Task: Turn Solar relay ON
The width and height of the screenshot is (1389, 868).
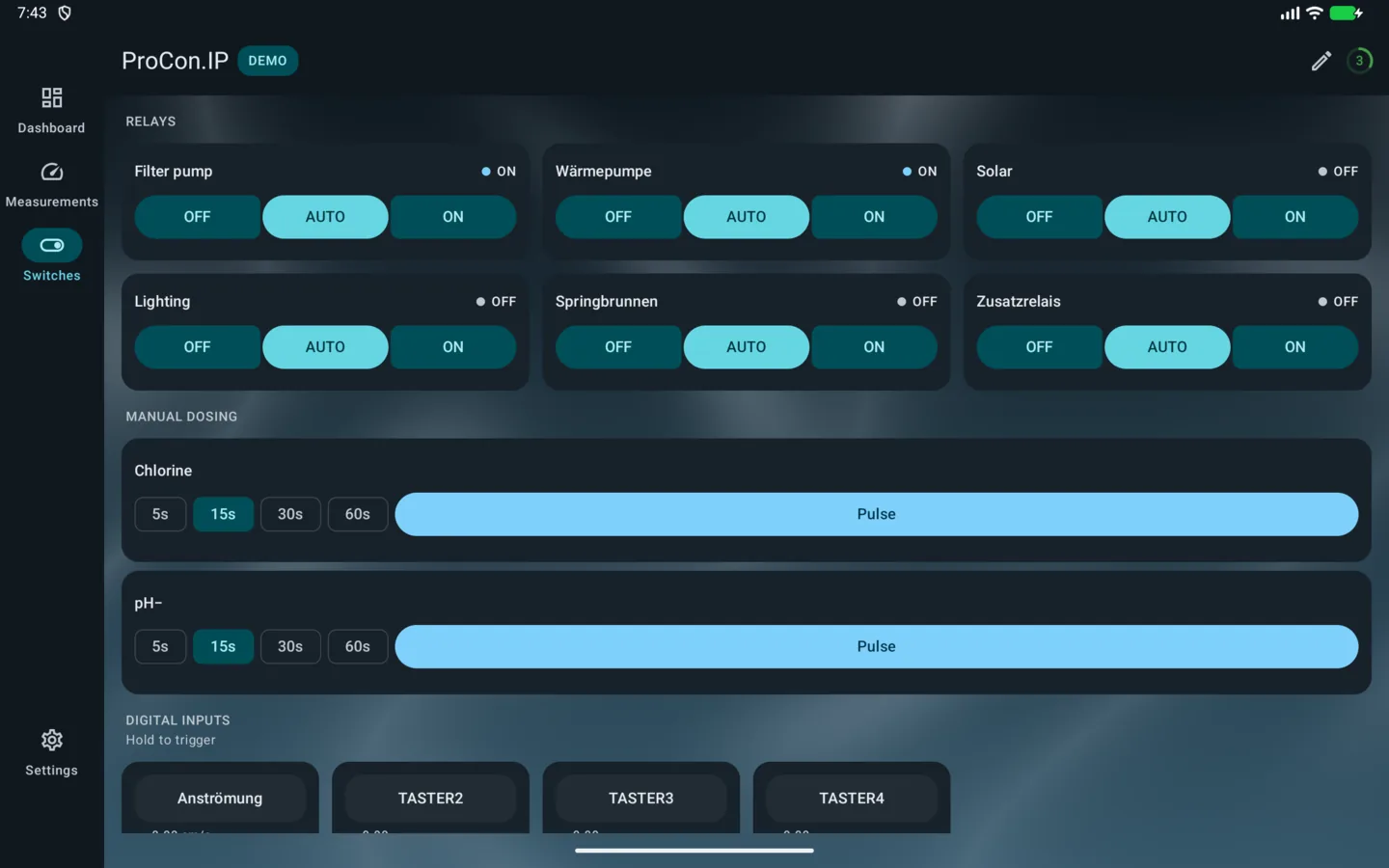Action: coord(1295,217)
